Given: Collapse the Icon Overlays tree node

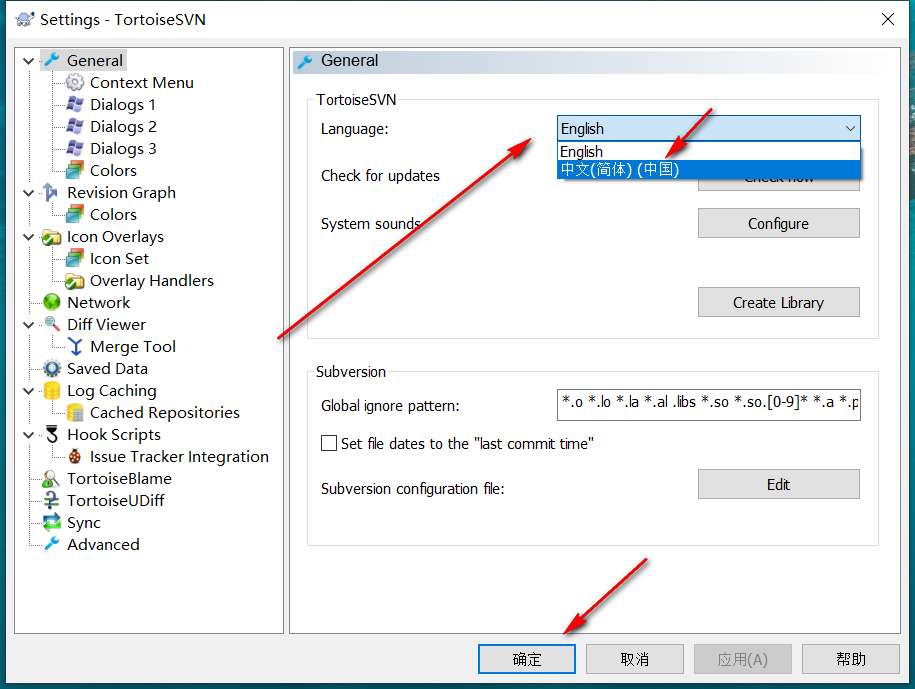Looking at the screenshot, I should click(28, 237).
